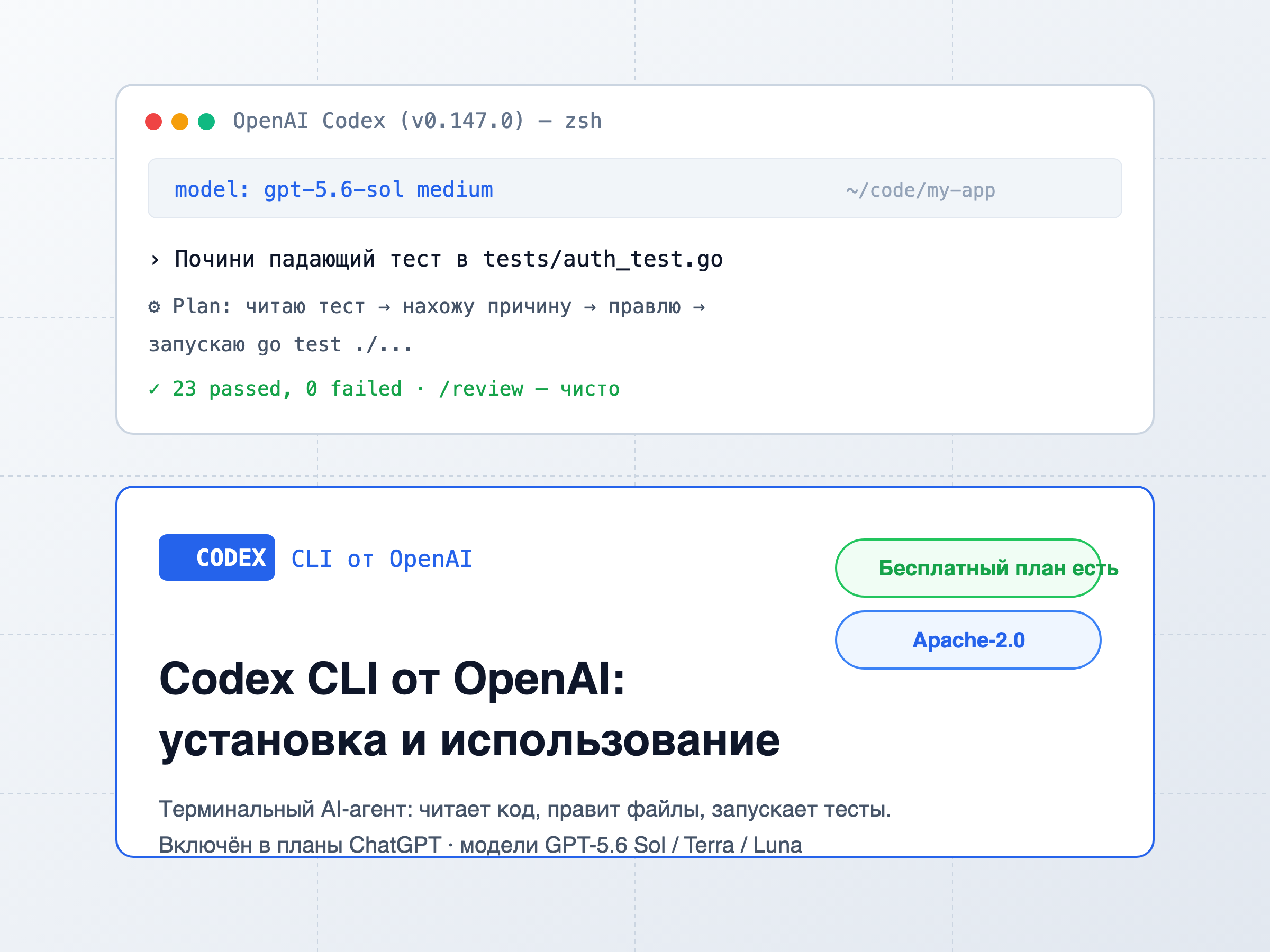Click the "Apache-2.0" license pill
1270x952 pixels.
[x=968, y=640]
